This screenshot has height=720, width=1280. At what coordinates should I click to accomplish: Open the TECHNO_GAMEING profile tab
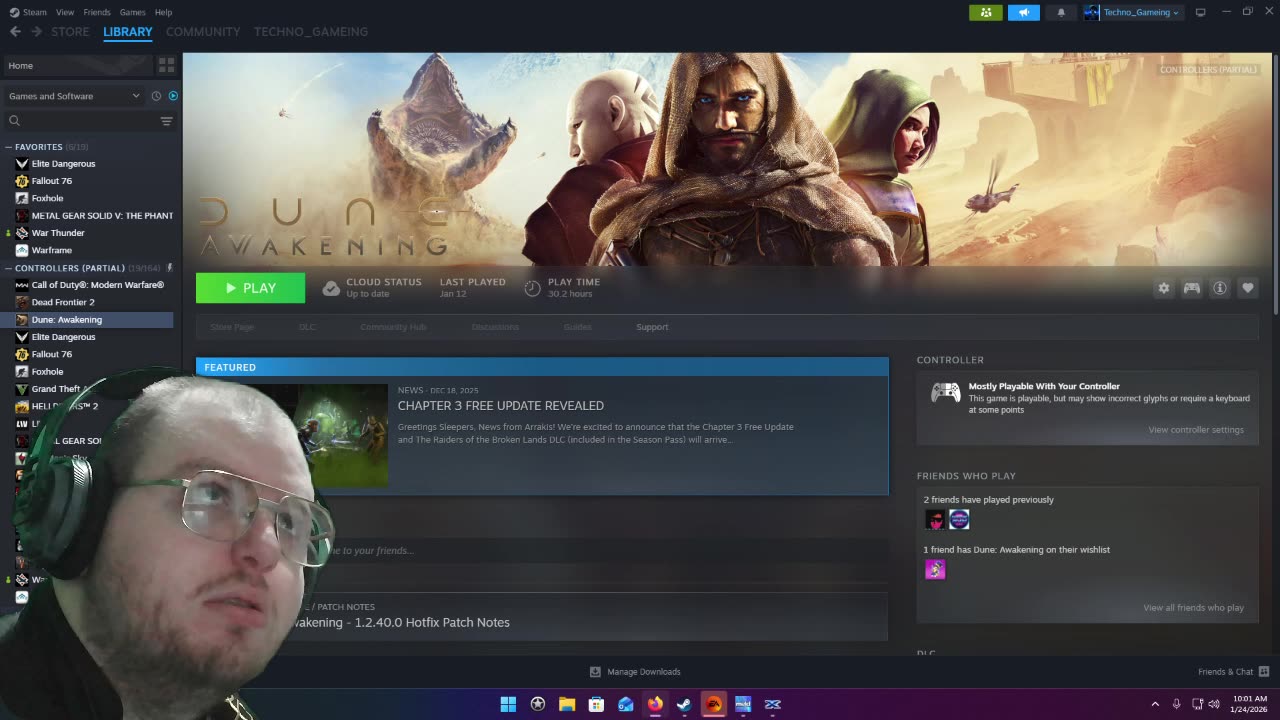311,32
